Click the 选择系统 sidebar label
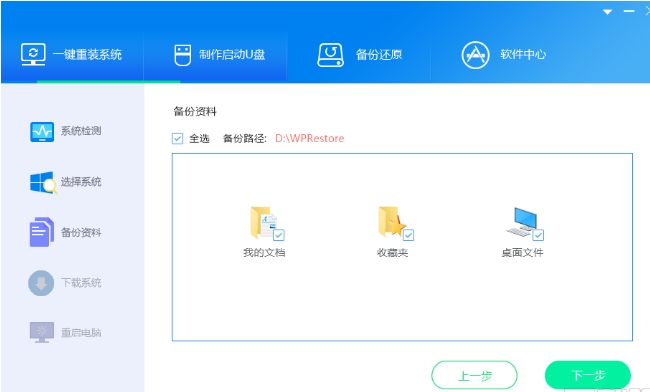 tap(81, 182)
